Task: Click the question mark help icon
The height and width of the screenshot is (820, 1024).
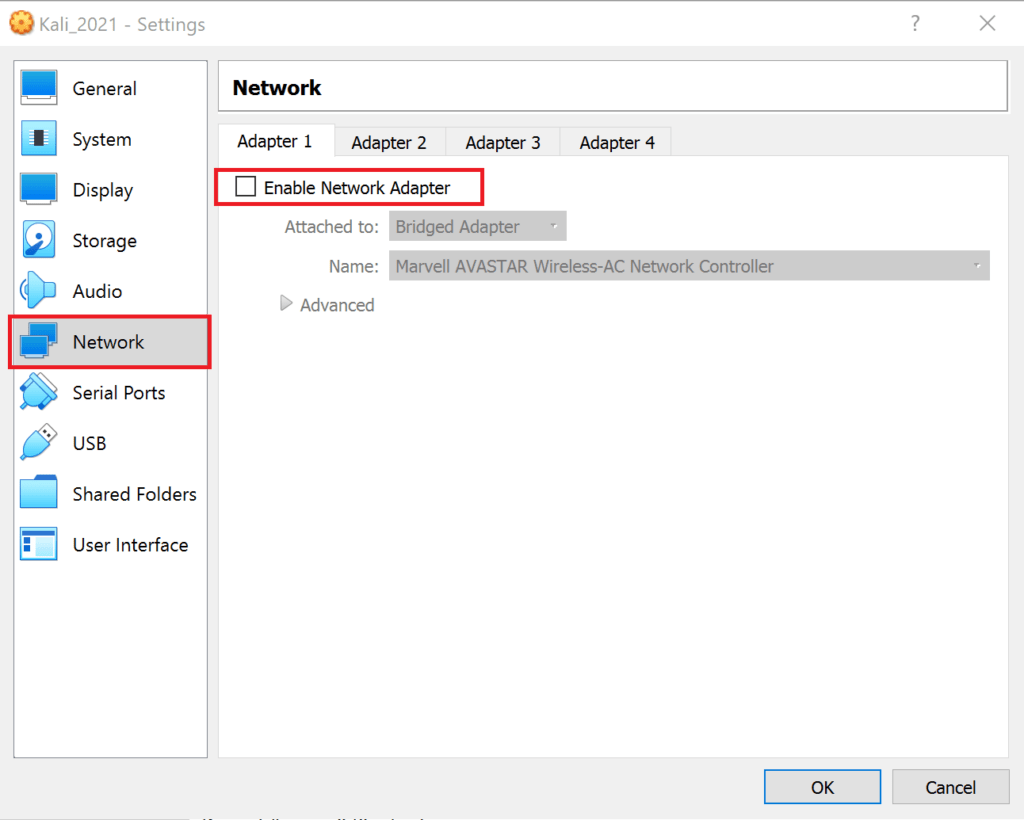Action: (915, 24)
